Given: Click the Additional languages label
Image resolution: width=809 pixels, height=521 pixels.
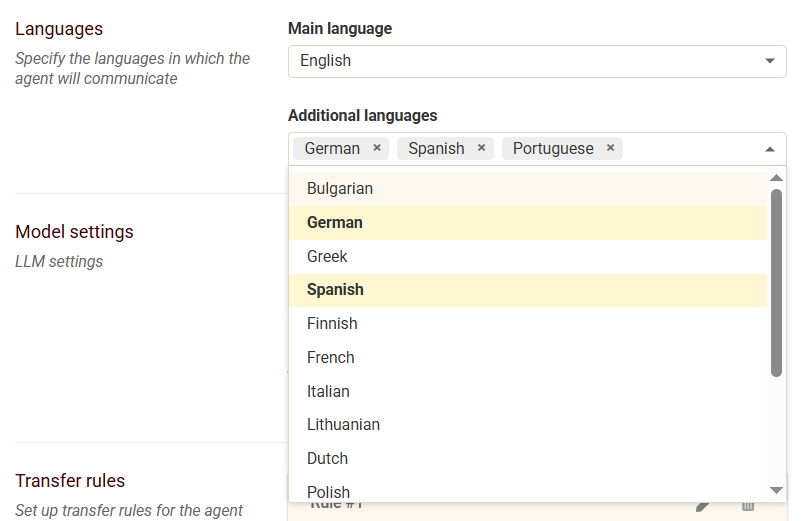Looking at the screenshot, I should [x=363, y=116].
